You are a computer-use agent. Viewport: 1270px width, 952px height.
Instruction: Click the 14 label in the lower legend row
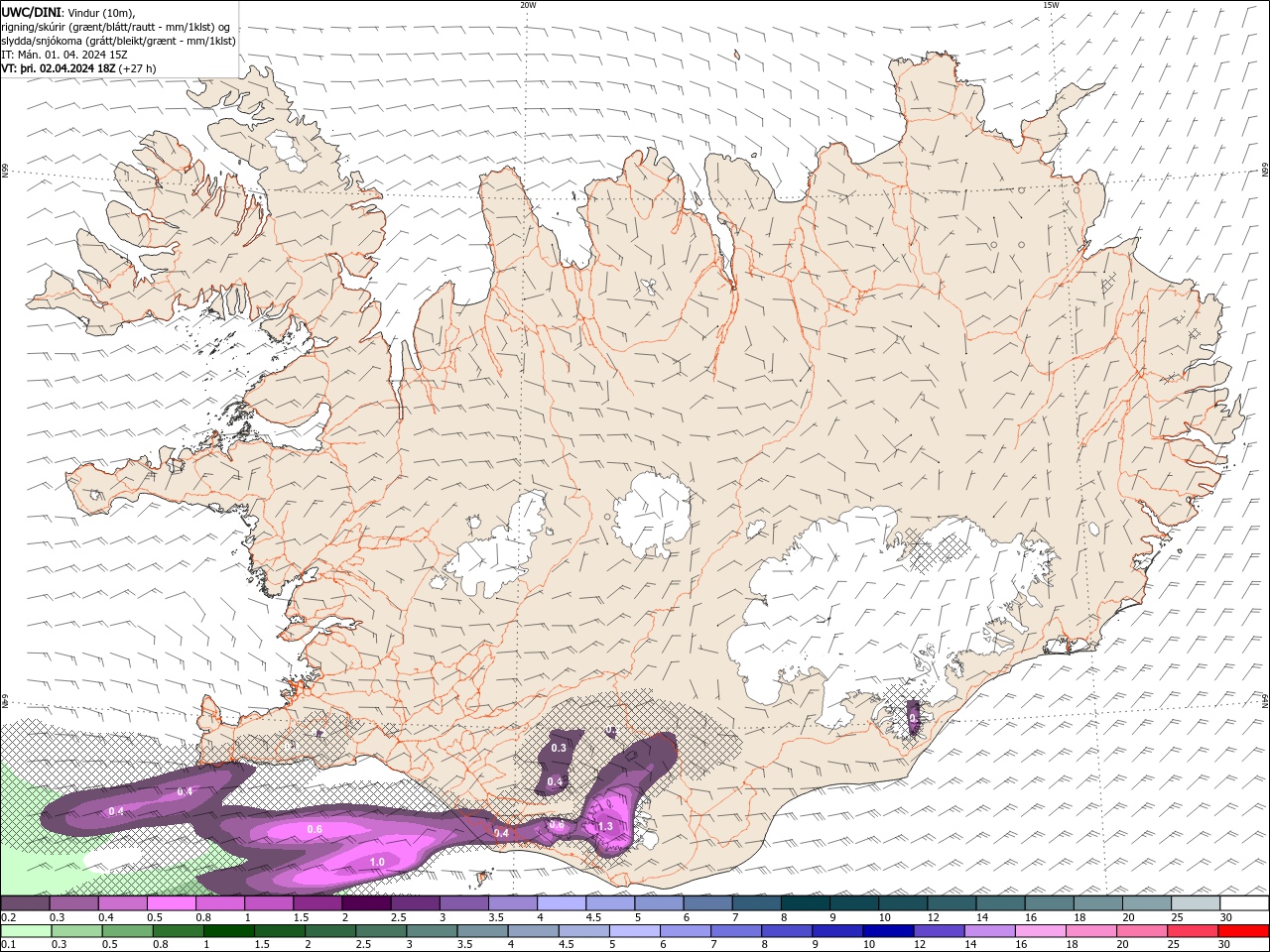(970, 945)
